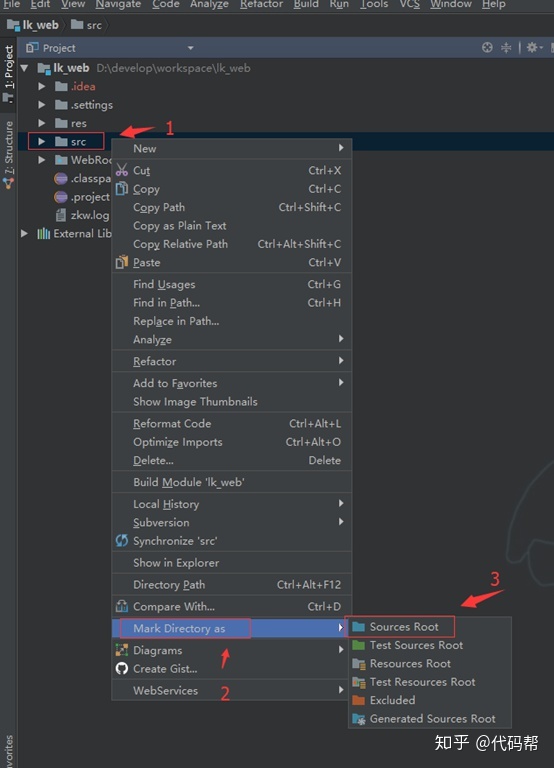Click the Resources Root folder icon
Screen dimensions: 554x768
click(359, 664)
